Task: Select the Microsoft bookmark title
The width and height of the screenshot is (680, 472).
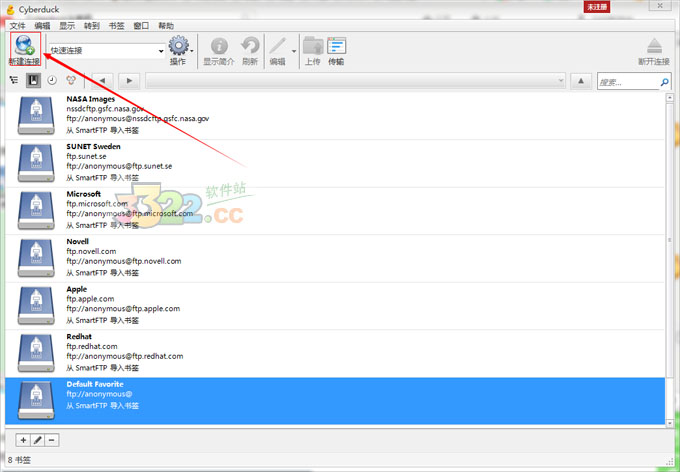Action: (83, 194)
